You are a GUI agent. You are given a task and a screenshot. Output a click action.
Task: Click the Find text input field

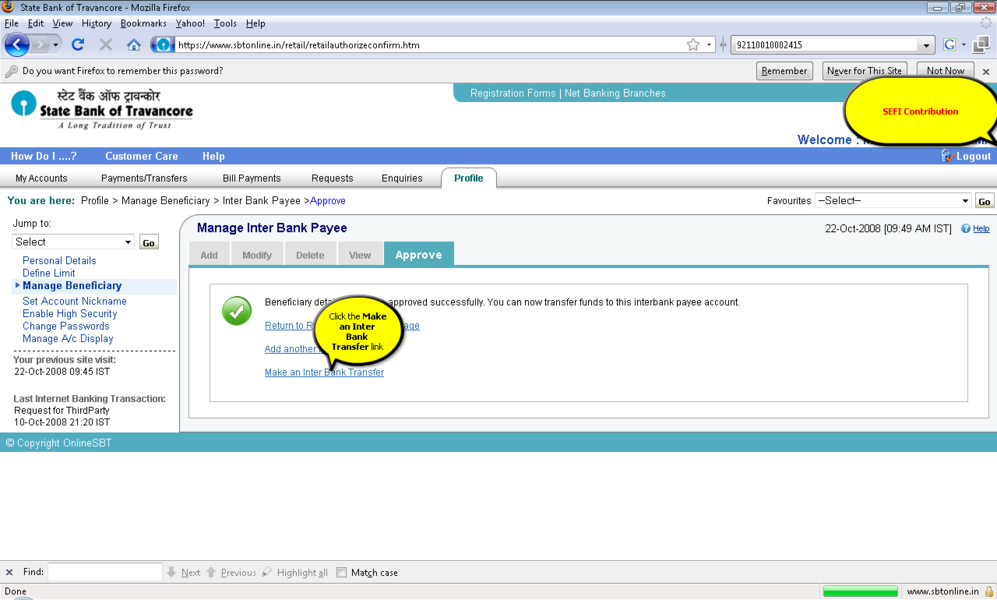point(105,573)
